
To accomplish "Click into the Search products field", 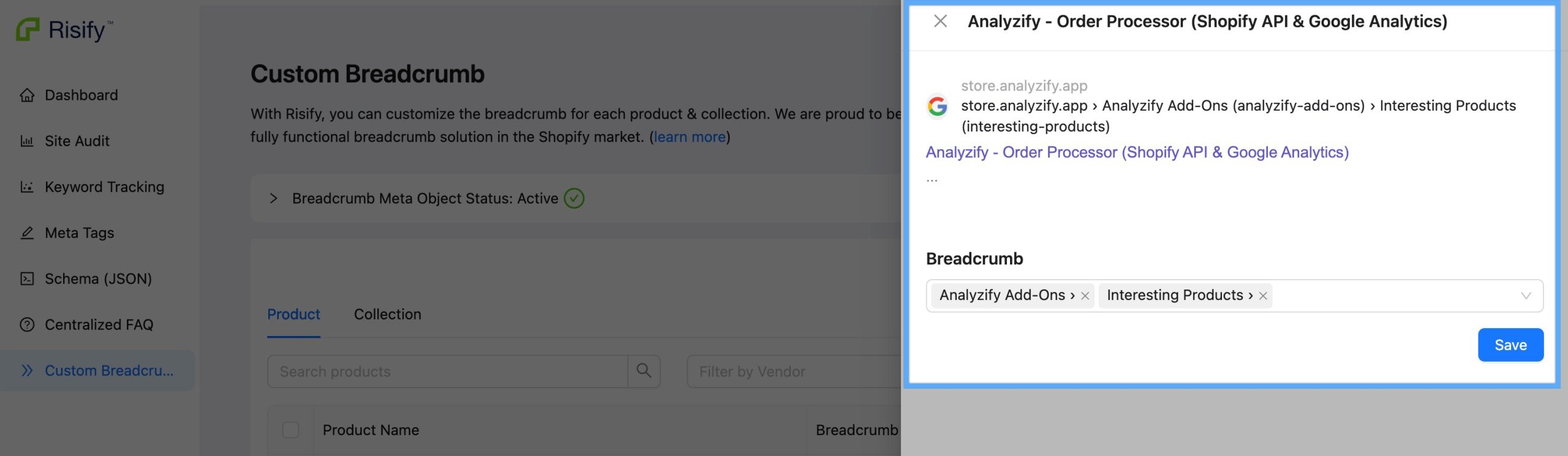I will pos(448,372).
